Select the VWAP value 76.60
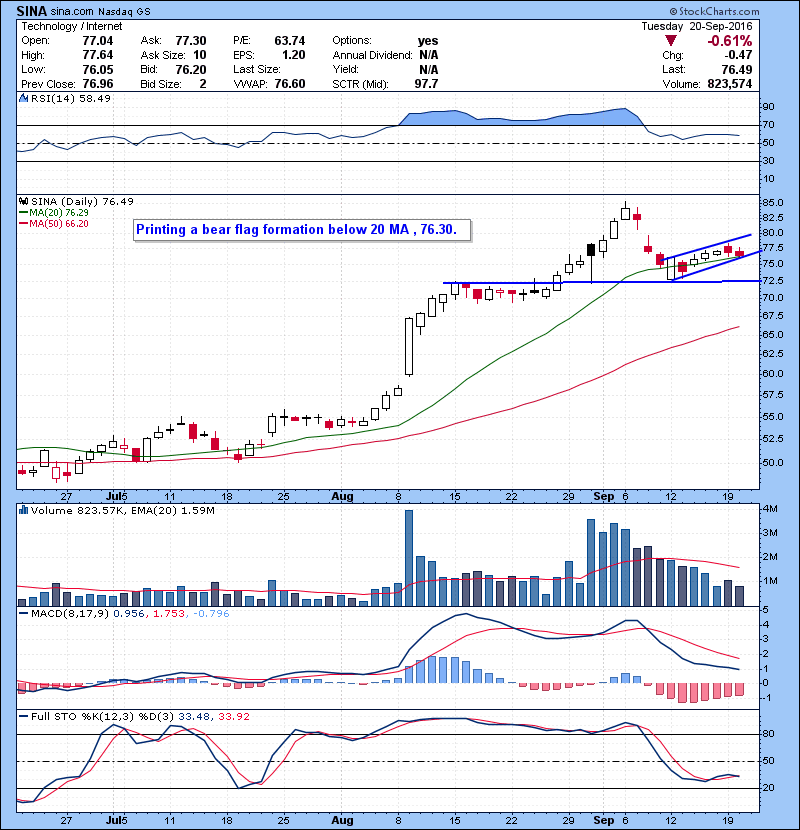 290,84
